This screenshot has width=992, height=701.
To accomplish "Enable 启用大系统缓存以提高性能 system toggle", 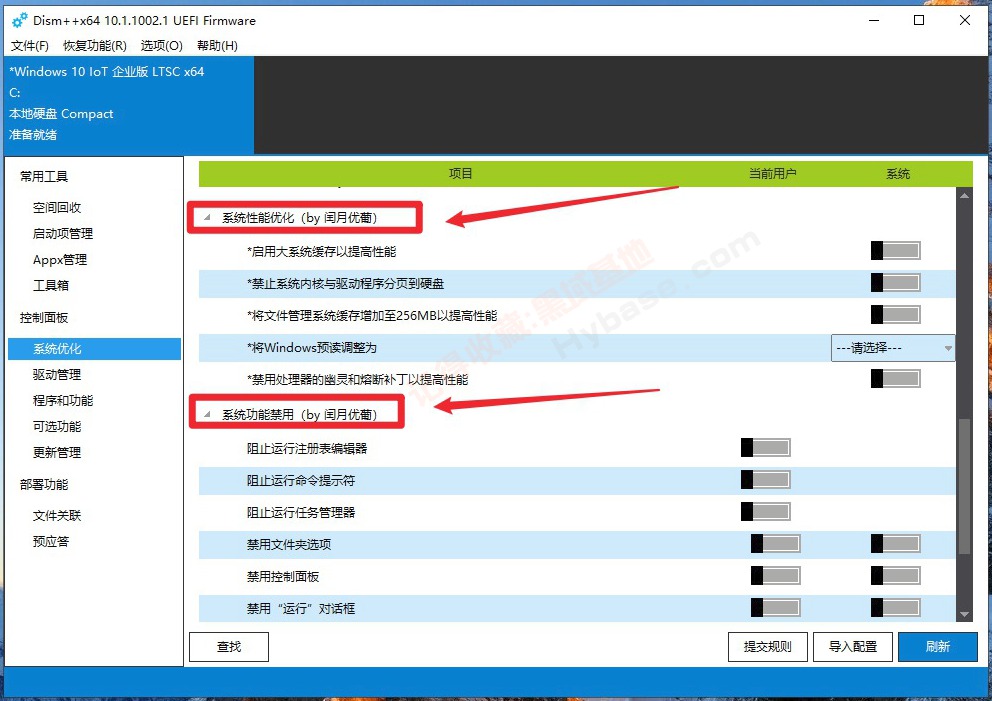I will click(x=895, y=251).
